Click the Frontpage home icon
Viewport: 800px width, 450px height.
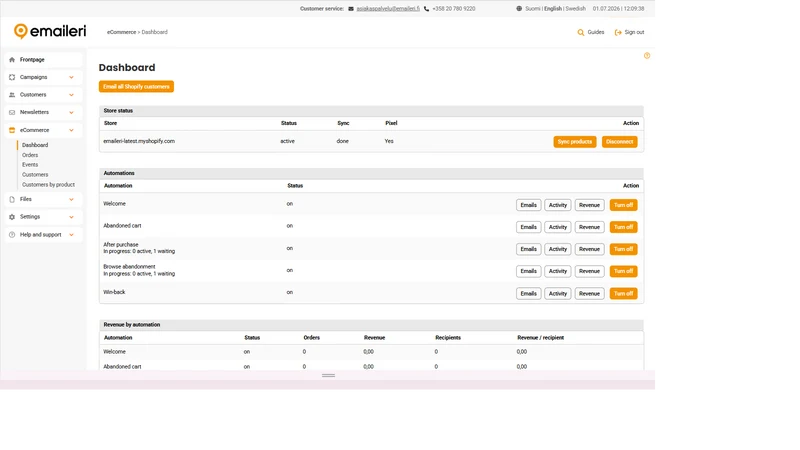[x=12, y=60]
